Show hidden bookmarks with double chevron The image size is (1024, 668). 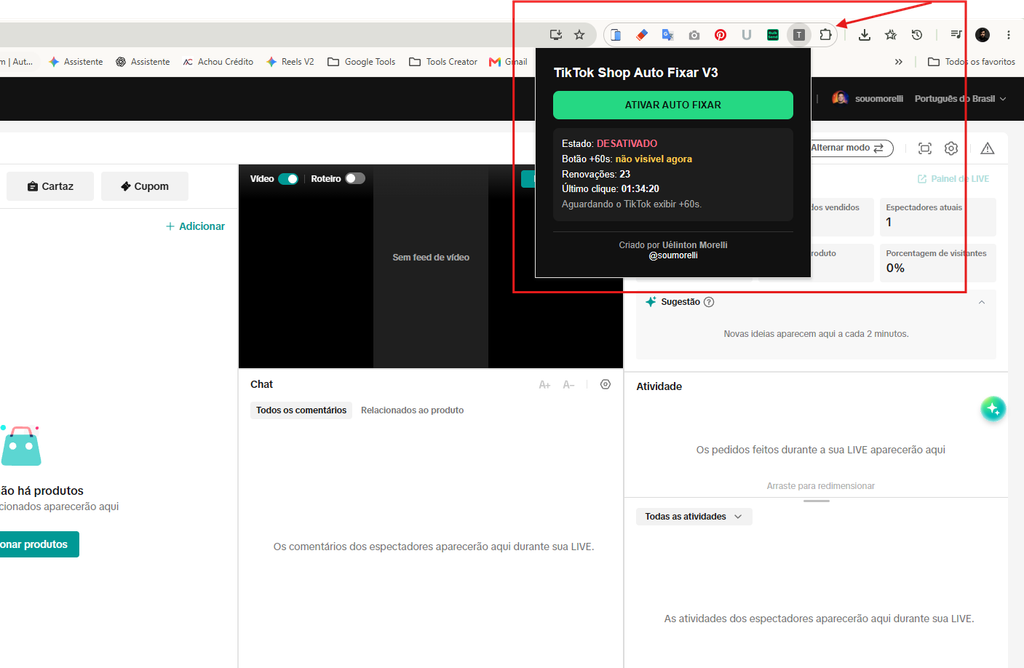tap(899, 61)
